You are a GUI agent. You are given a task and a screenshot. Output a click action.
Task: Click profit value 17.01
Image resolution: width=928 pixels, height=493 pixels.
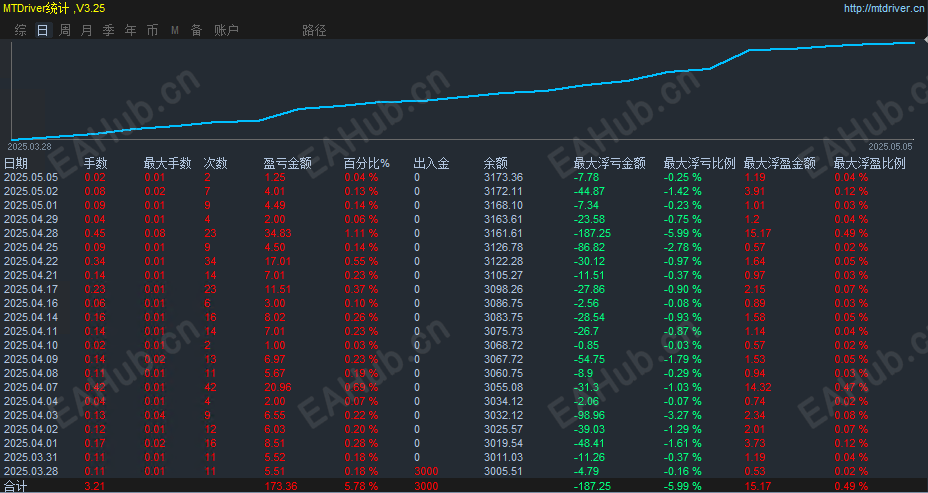tap(278, 261)
